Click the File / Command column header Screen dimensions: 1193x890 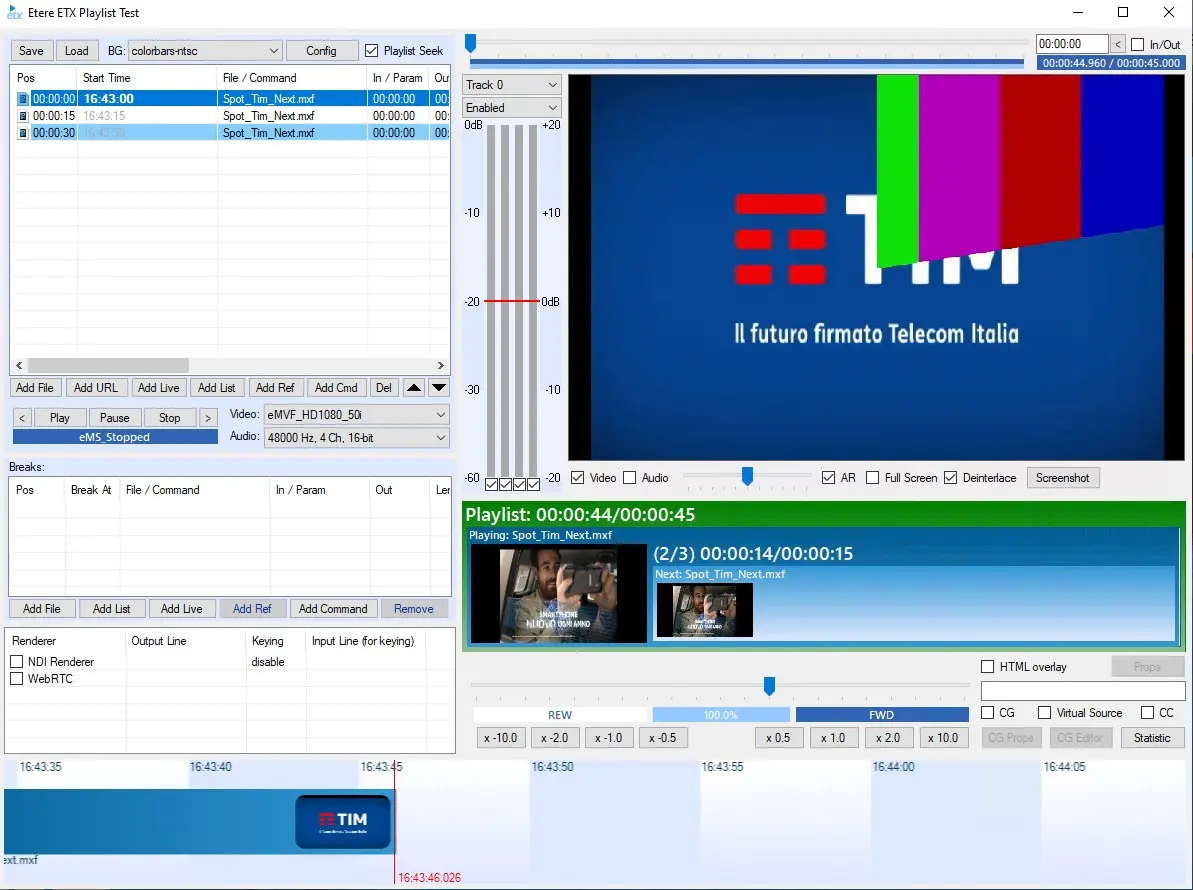pyautogui.click(x=260, y=78)
